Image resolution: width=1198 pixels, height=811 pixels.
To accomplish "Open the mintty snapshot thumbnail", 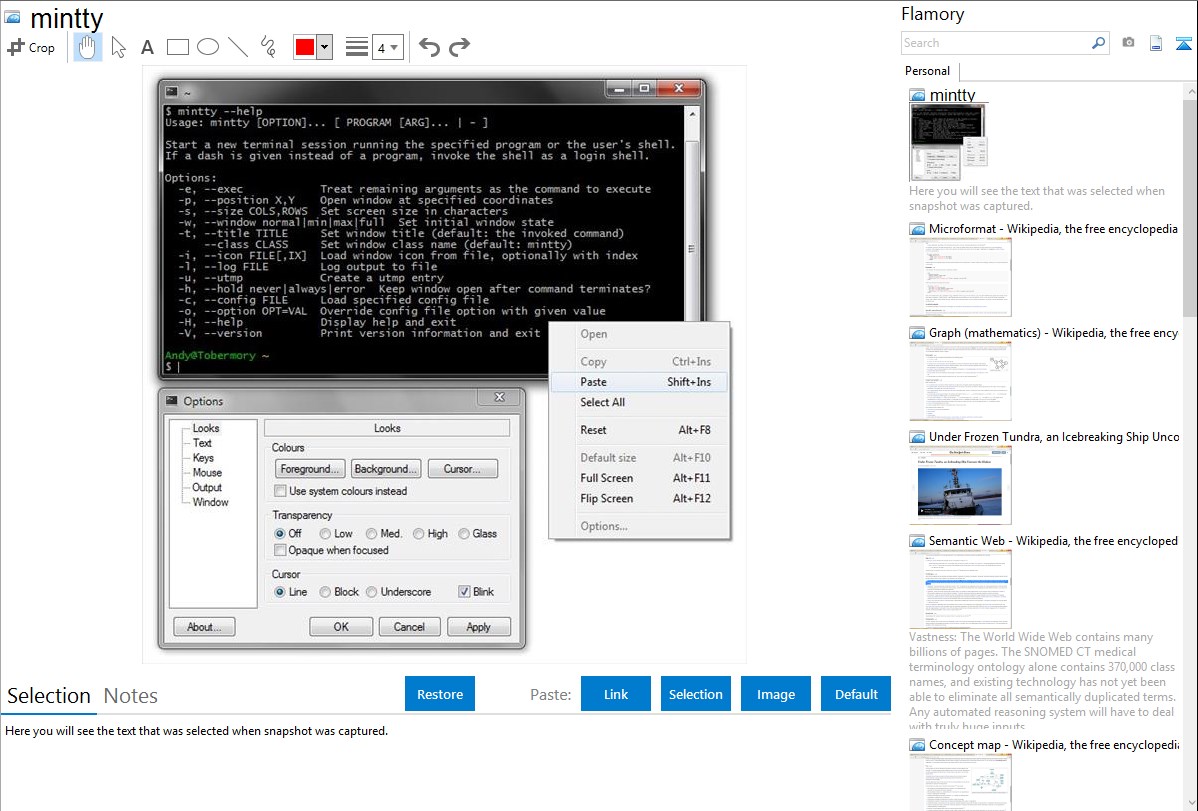I will coord(948,142).
